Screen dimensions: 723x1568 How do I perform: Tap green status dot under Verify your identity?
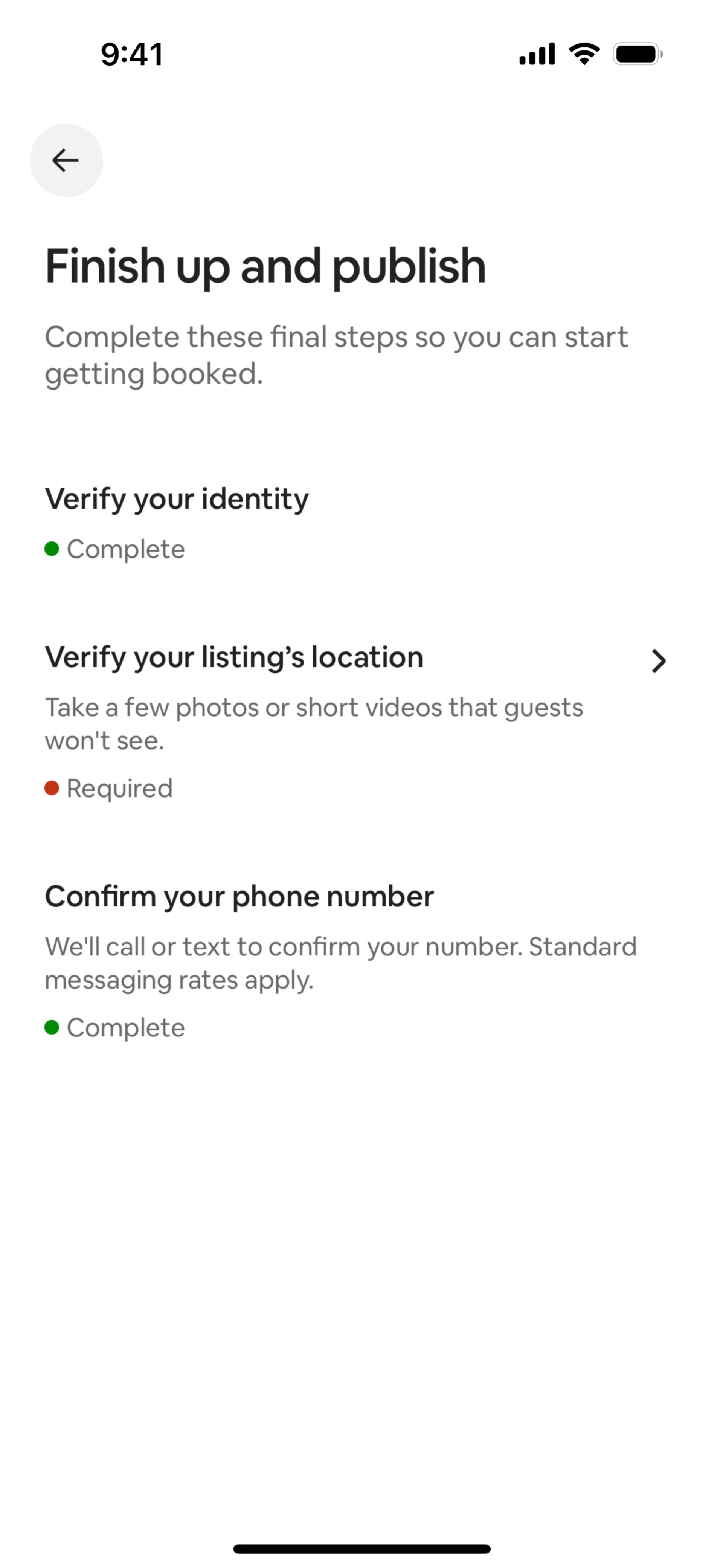(52, 549)
